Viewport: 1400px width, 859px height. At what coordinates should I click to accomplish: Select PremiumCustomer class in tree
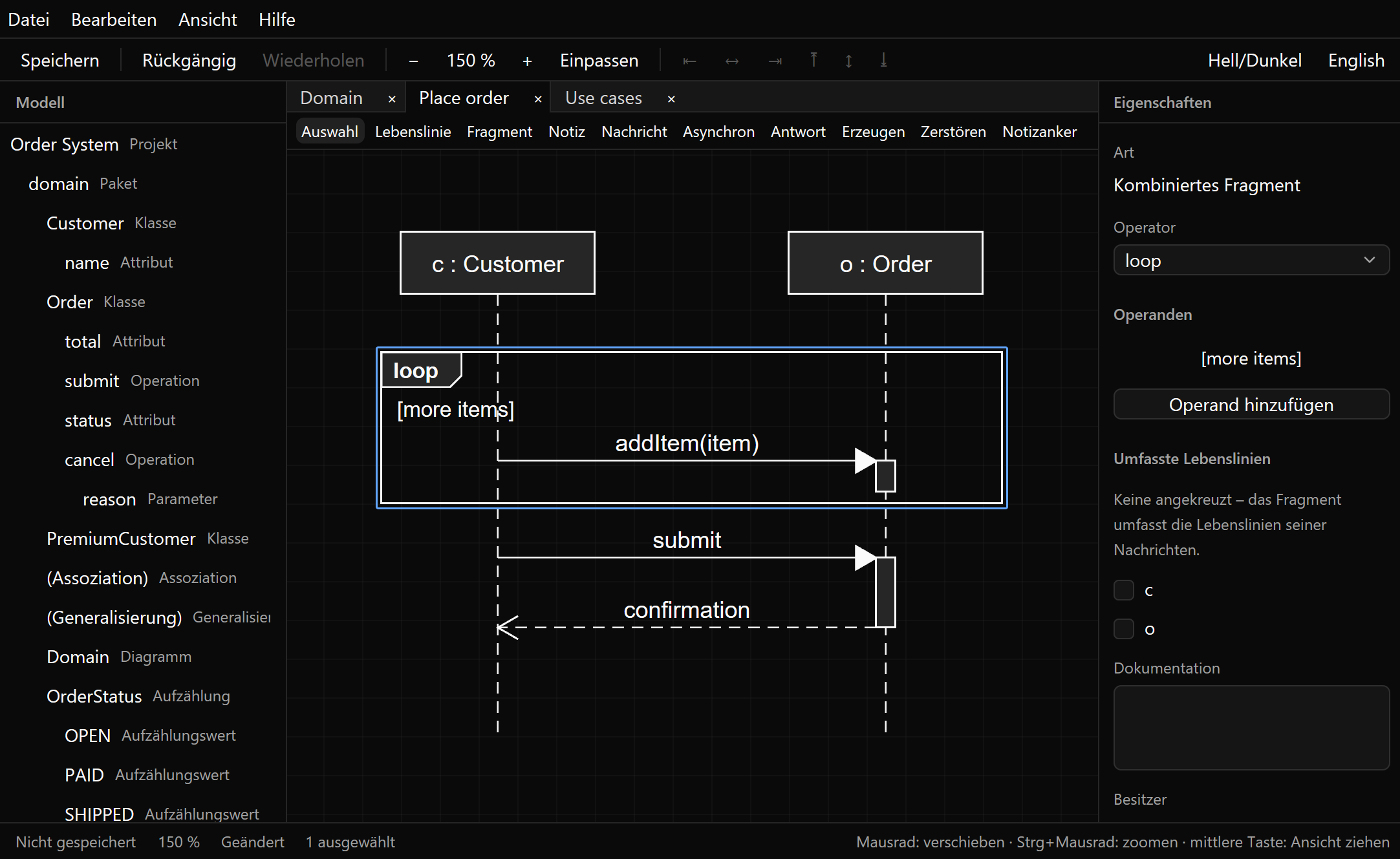click(143, 538)
